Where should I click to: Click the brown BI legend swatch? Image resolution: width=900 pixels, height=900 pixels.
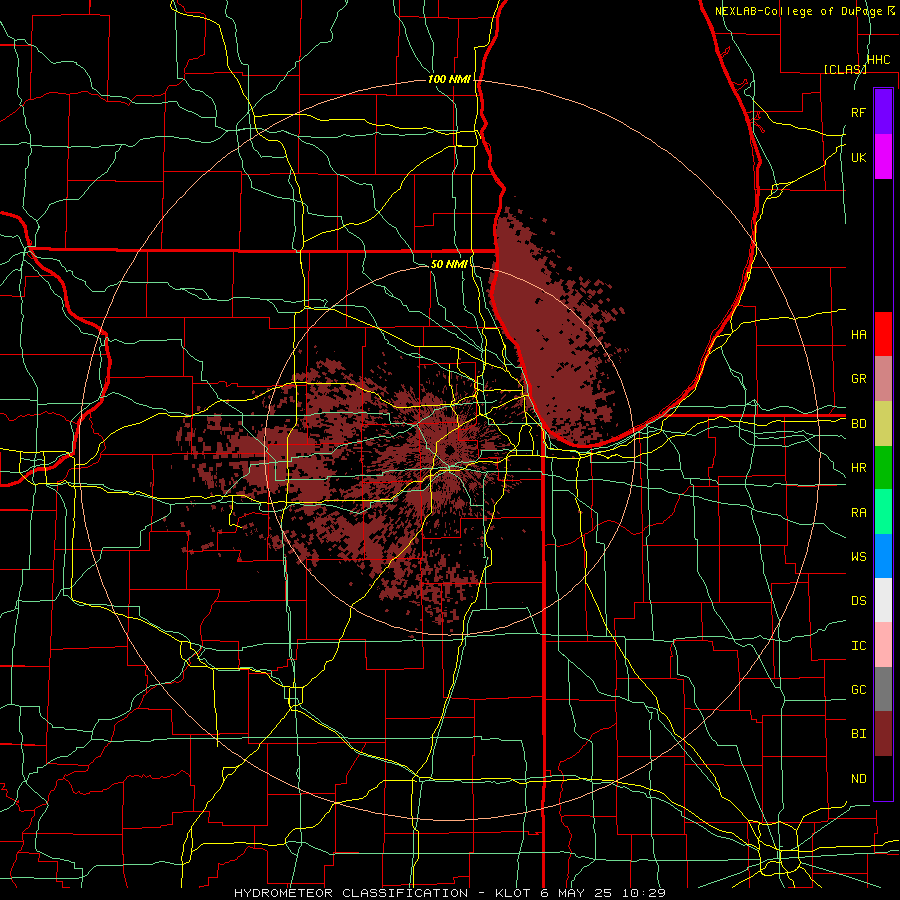tap(883, 734)
